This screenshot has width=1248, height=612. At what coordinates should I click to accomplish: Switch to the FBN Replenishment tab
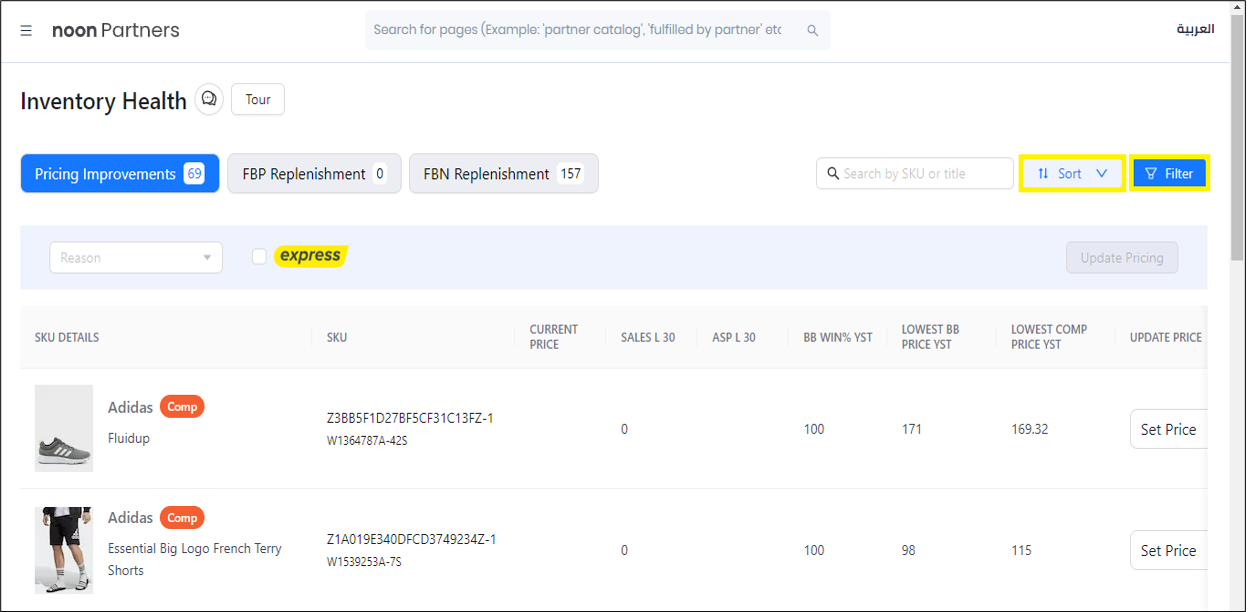[503, 174]
